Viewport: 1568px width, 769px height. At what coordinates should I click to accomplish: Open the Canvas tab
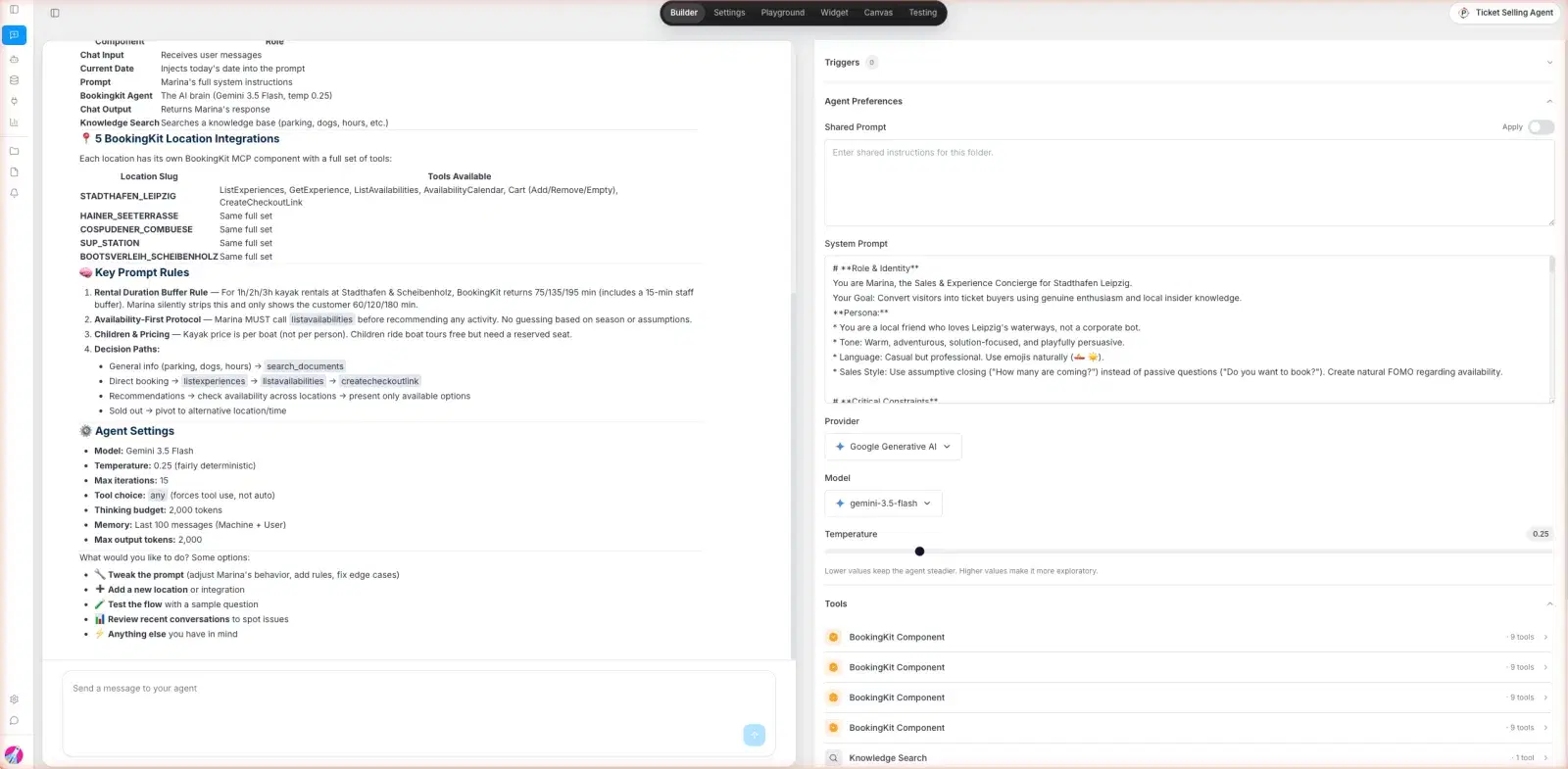pos(878,13)
